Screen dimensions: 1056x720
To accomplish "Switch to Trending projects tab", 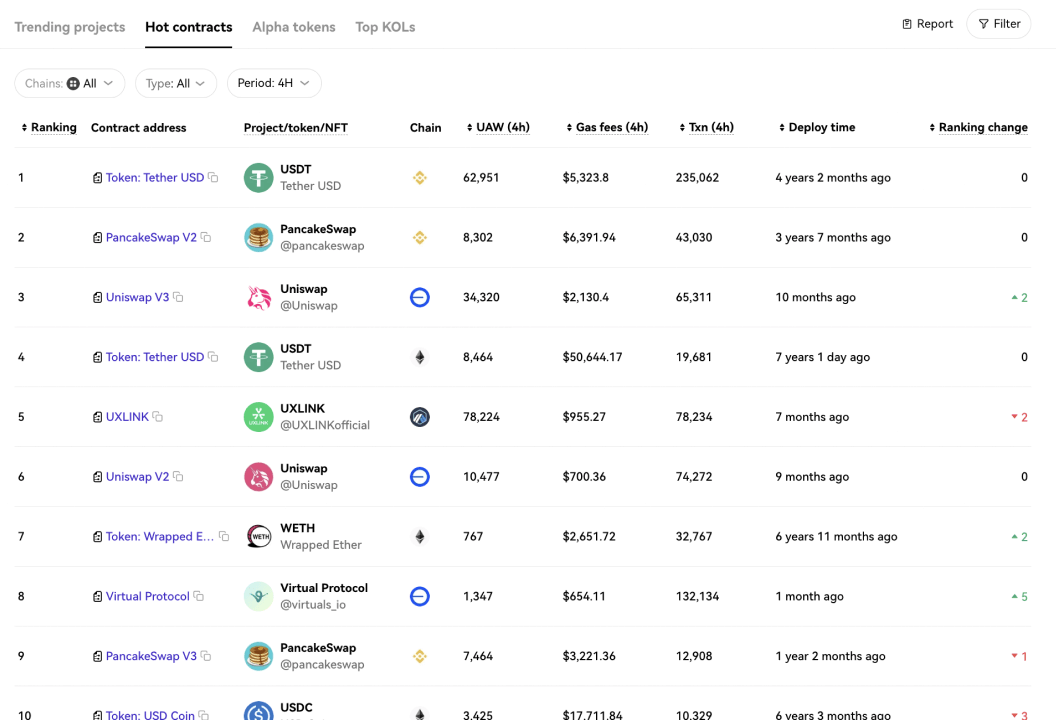I will pos(70,27).
